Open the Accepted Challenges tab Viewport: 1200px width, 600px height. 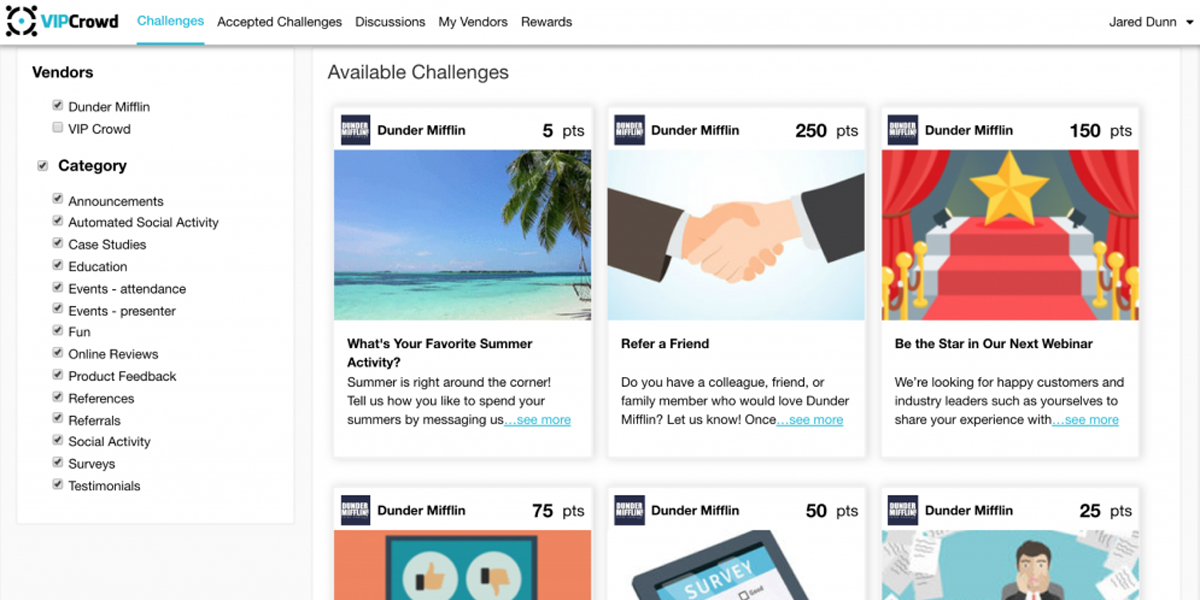coord(279,22)
